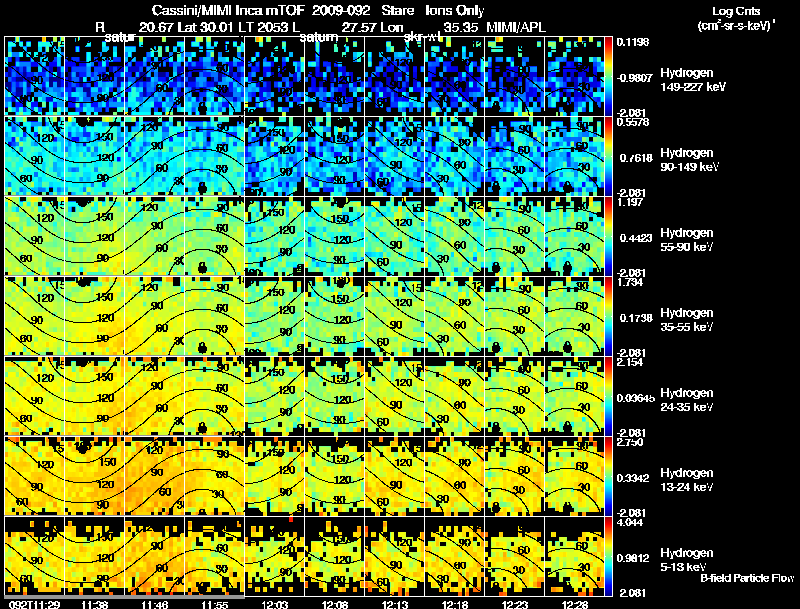
Task: Click the 2009-092 date in the title
Action: (x=341, y=10)
